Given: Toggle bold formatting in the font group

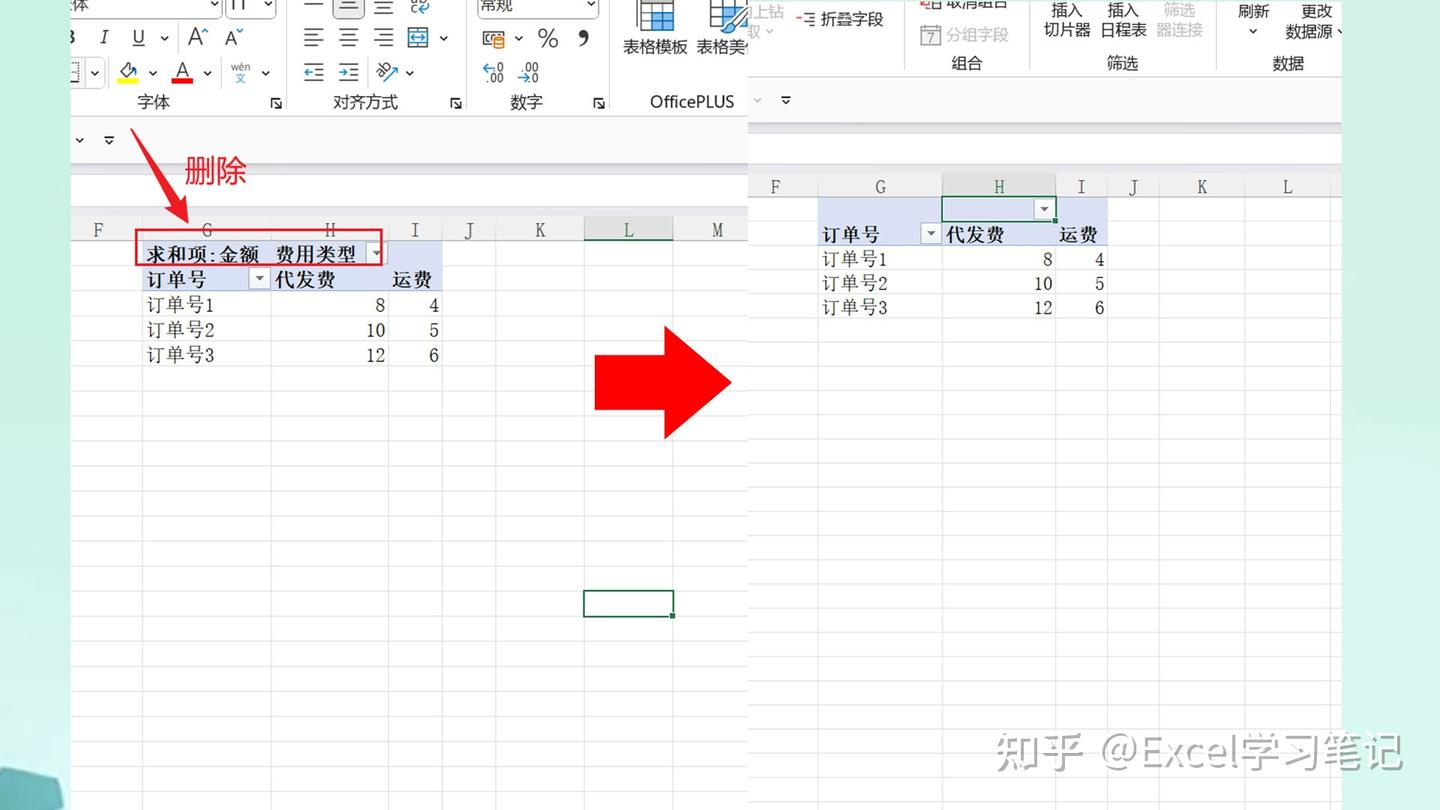Looking at the screenshot, I should click(70, 36).
